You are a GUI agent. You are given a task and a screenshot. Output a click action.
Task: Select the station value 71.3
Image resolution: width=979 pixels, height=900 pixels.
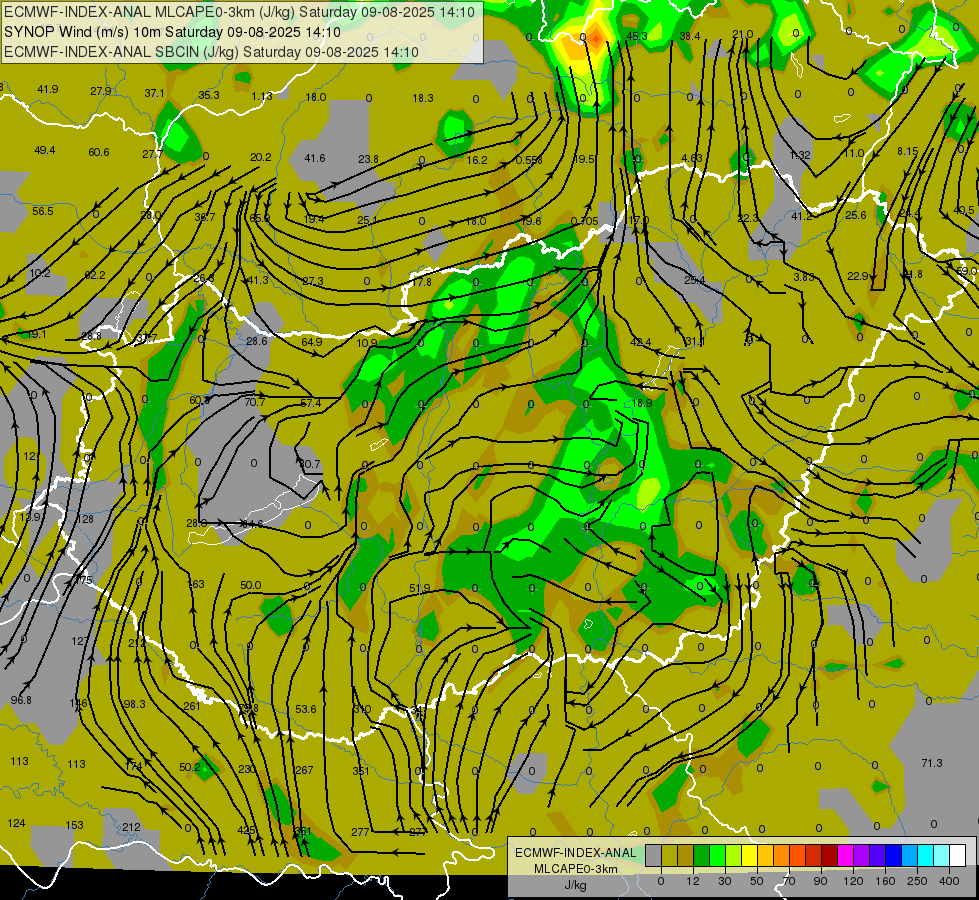(x=932, y=763)
